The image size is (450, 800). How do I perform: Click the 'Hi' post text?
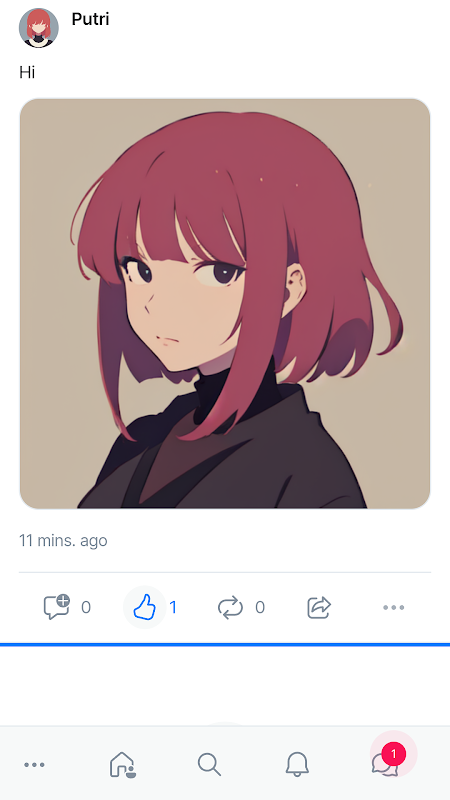point(27,72)
